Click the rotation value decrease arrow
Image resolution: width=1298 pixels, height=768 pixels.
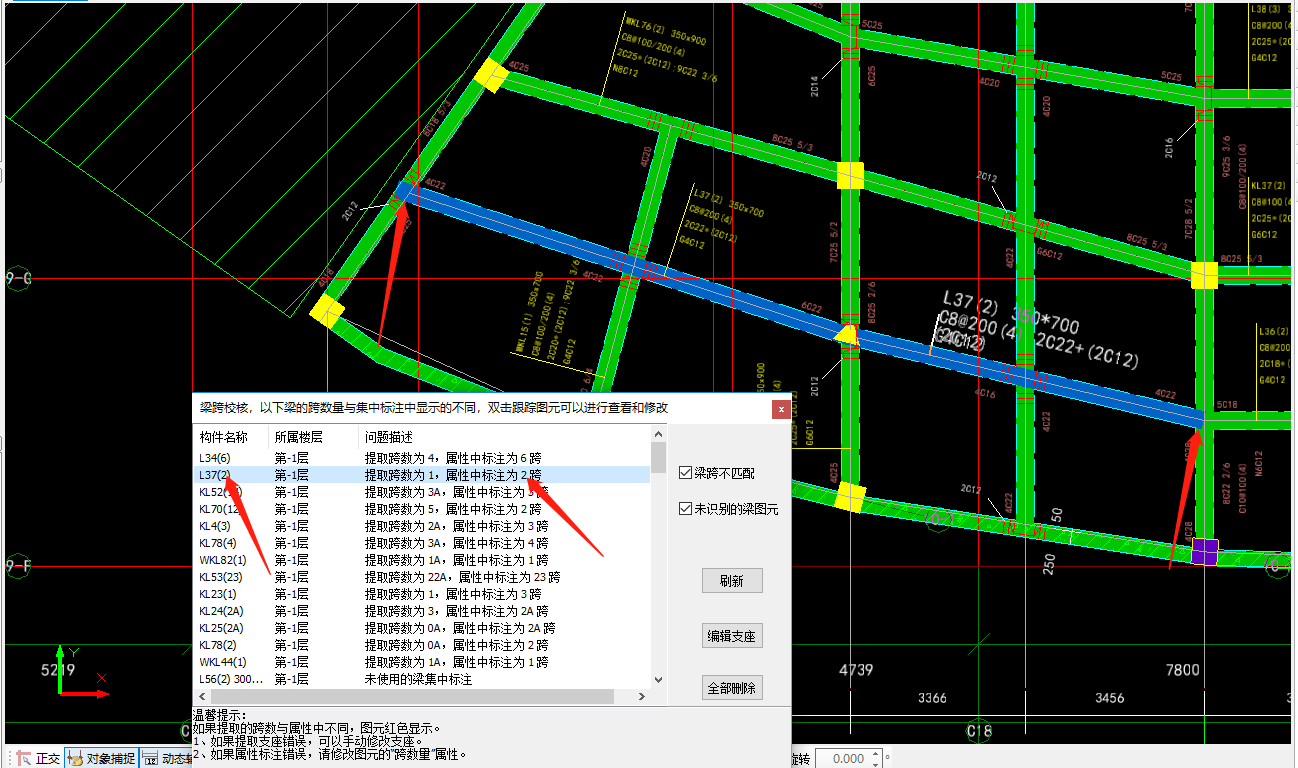(x=875, y=763)
